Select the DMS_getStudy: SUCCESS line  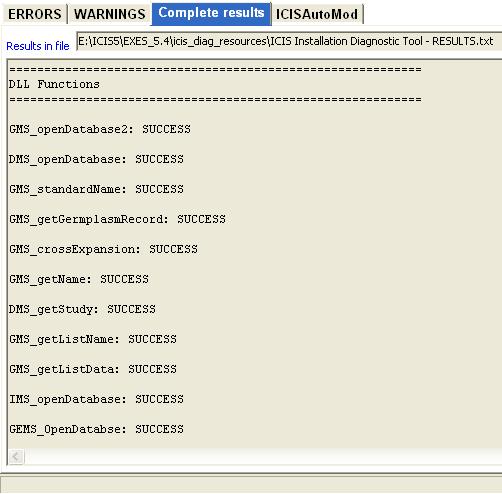click(x=82, y=309)
